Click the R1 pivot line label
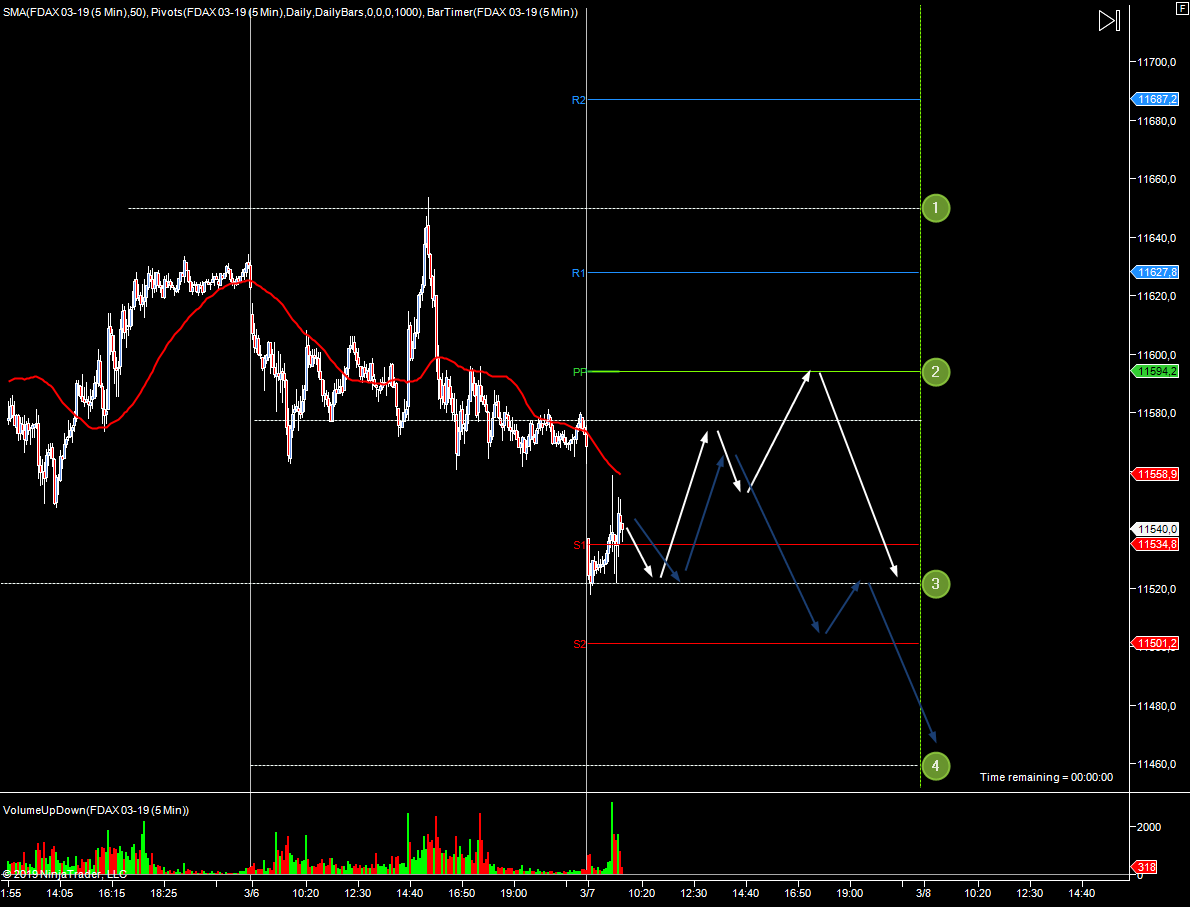Viewport: 1190px width, 907px height. point(578,273)
